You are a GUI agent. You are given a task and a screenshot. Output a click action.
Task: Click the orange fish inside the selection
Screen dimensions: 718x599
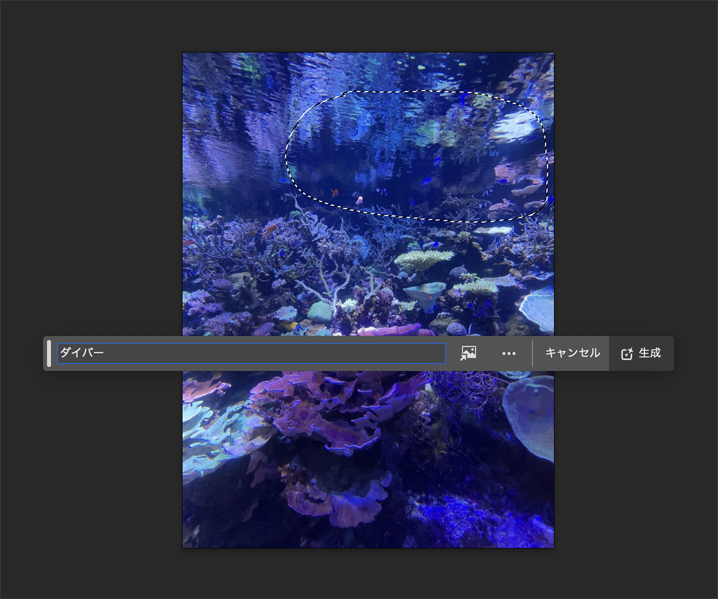tap(358, 200)
